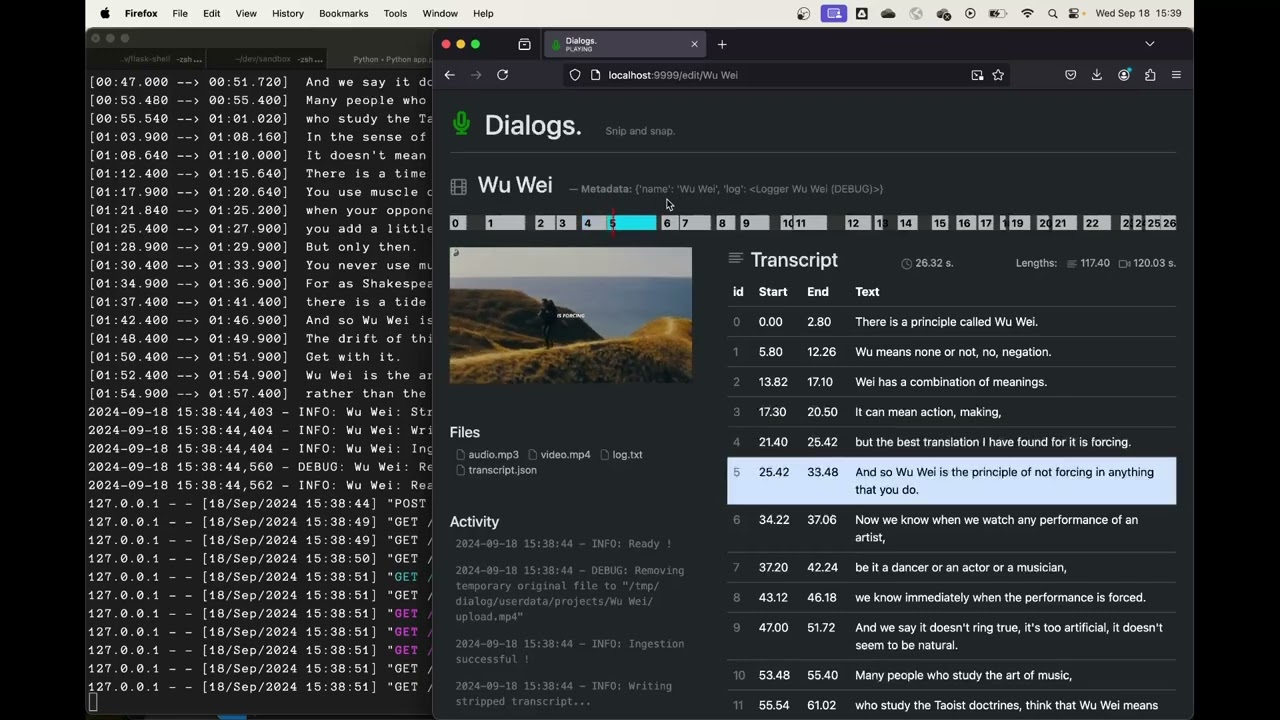Viewport: 1280px width, 720px height.
Task: Click the shield tracking protection icon
Action: 575,75
